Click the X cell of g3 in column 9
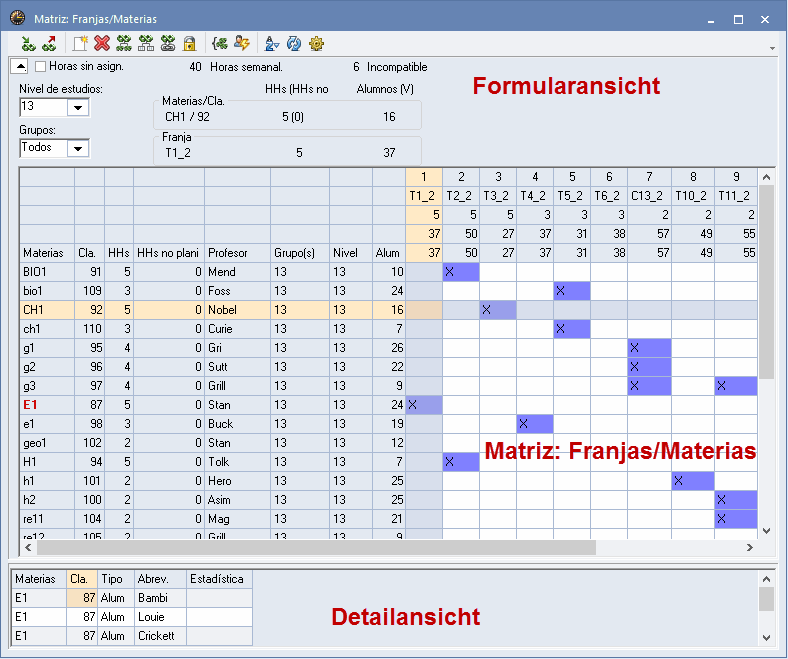This screenshot has height=659, width=788. 736,386
